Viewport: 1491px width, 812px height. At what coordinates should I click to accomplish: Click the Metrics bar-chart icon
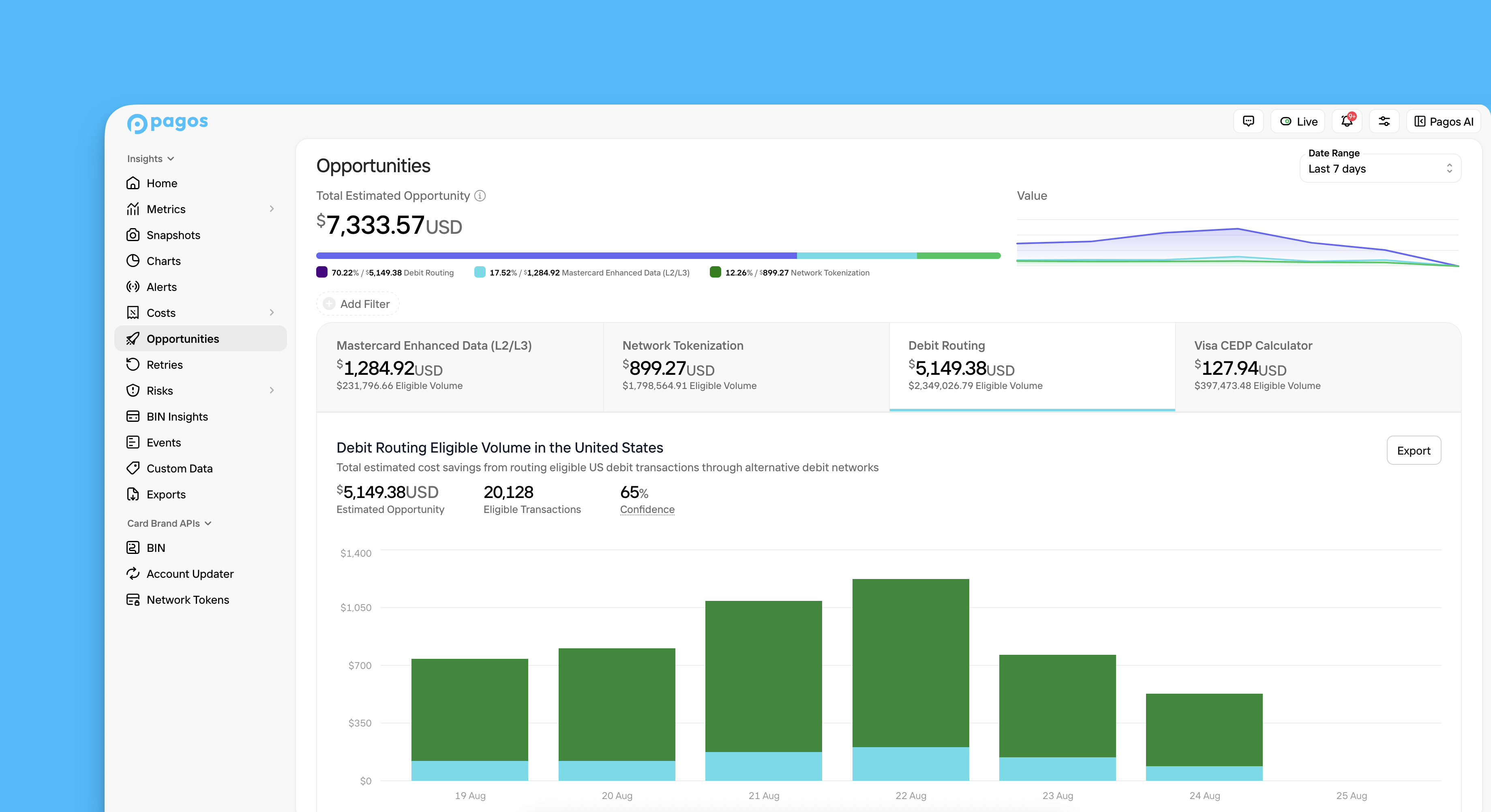coord(133,209)
